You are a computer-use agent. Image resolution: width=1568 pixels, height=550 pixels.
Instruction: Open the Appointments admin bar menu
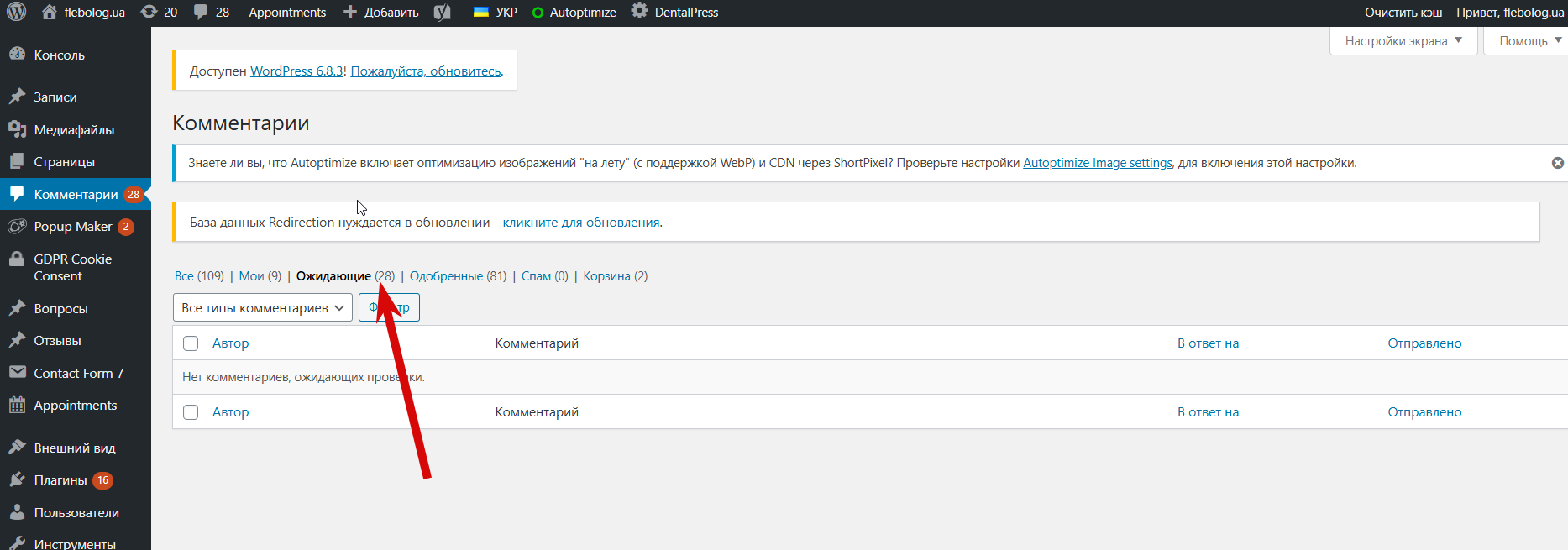coord(287,12)
